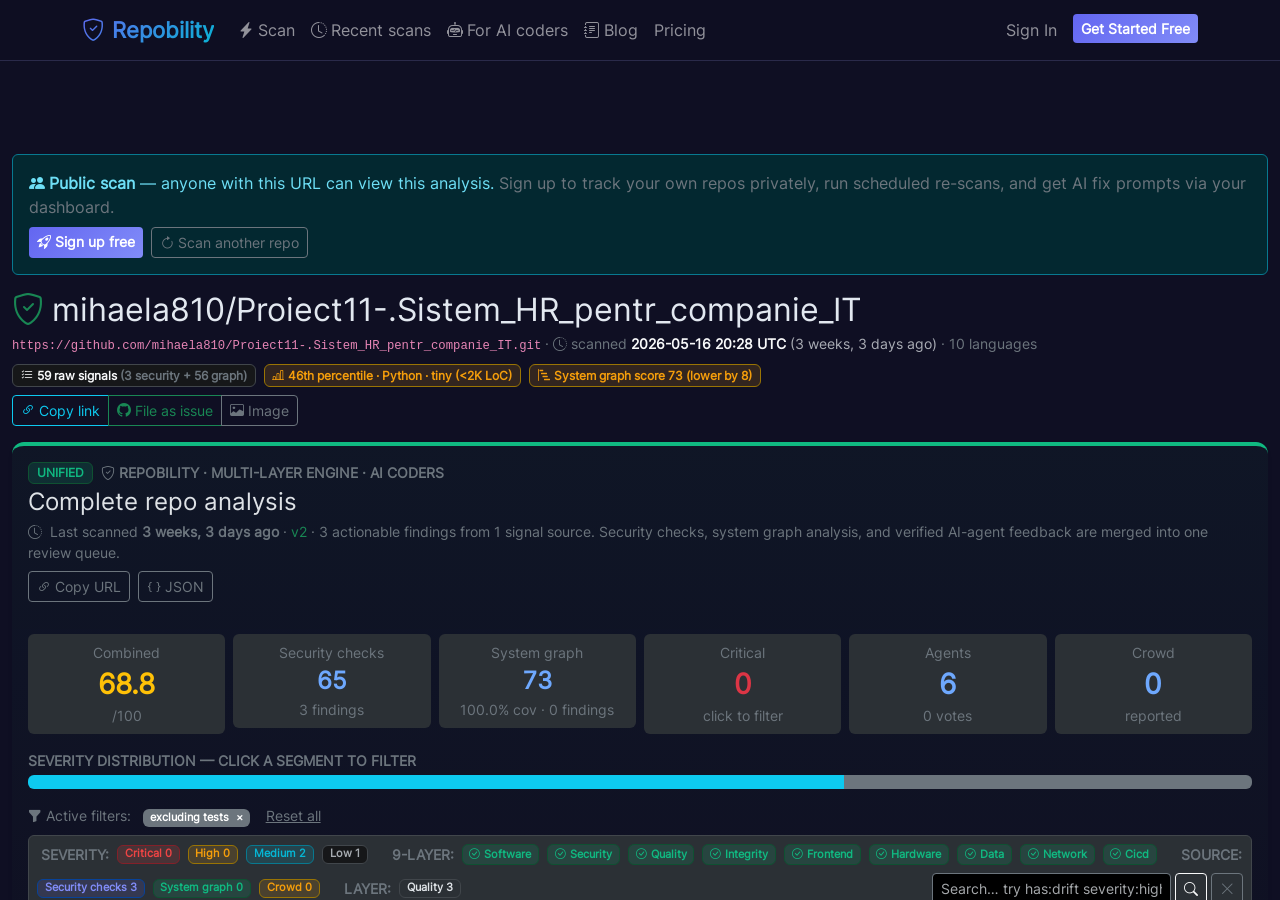Click the Get Started Free button
Screen dimensions: 1280x900
coord(1135,29)
